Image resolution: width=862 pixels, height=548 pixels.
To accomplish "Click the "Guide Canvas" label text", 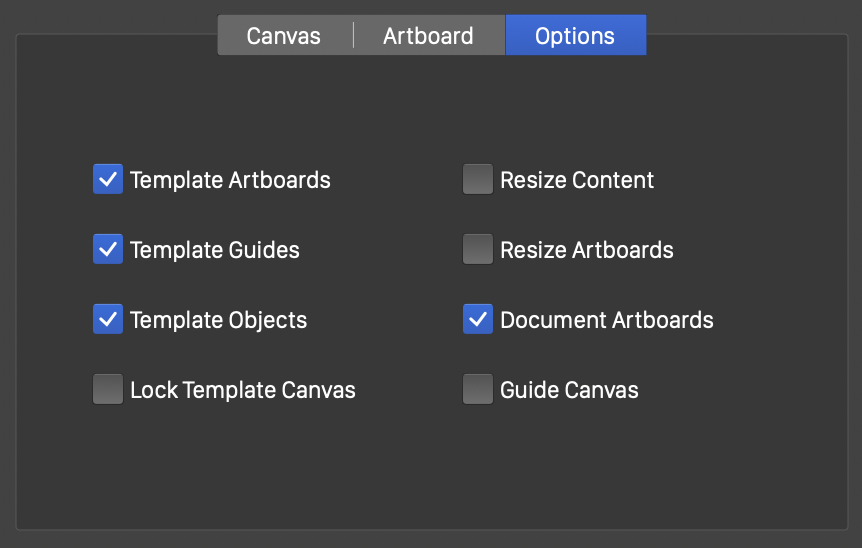I will point(569,391).
